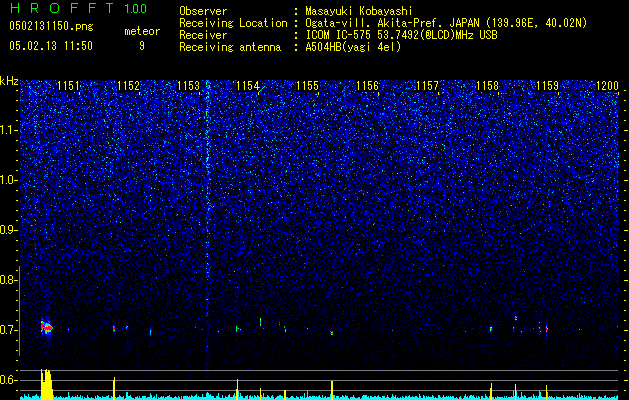Click the vertical noise streak after 1153

pos(207,229)
